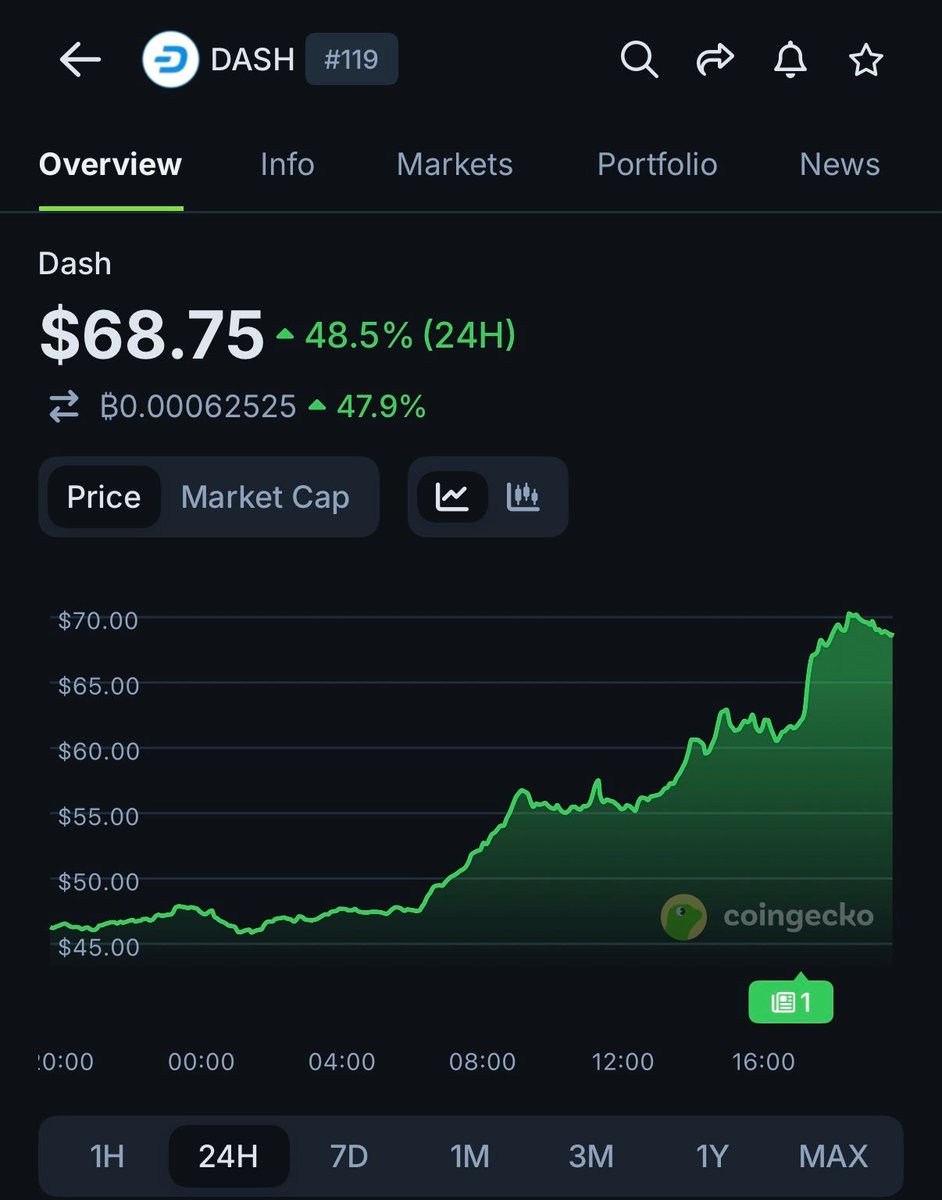The height and width of the screenshot is (1200, 942).
Task: Set a price alert bell
Action: coord(790,61)
